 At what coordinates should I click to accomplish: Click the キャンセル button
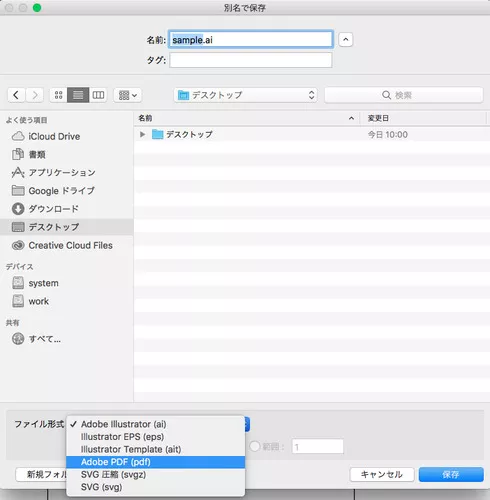pyautogui.click(x=382, y=474)
